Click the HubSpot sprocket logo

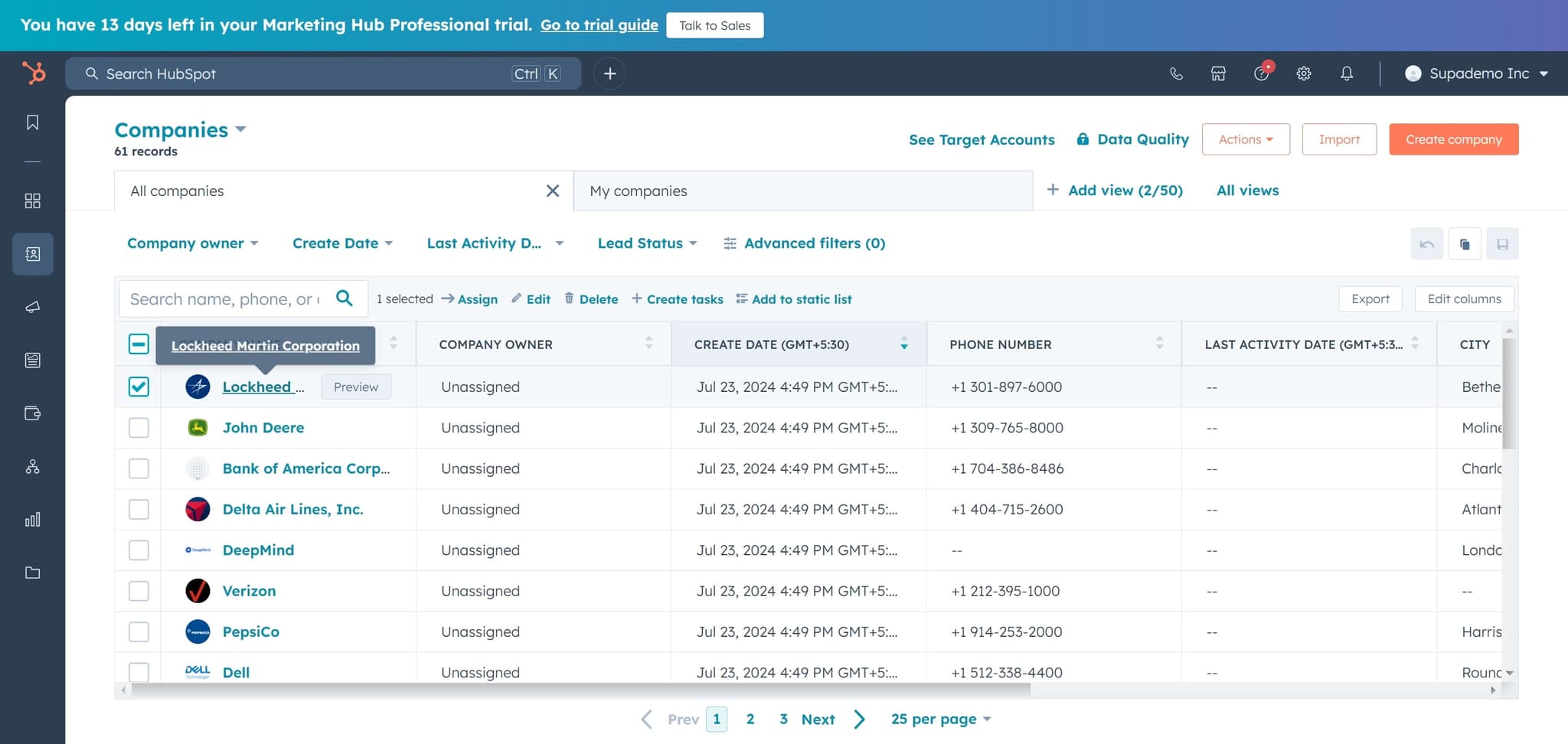(x=34, y=73)
